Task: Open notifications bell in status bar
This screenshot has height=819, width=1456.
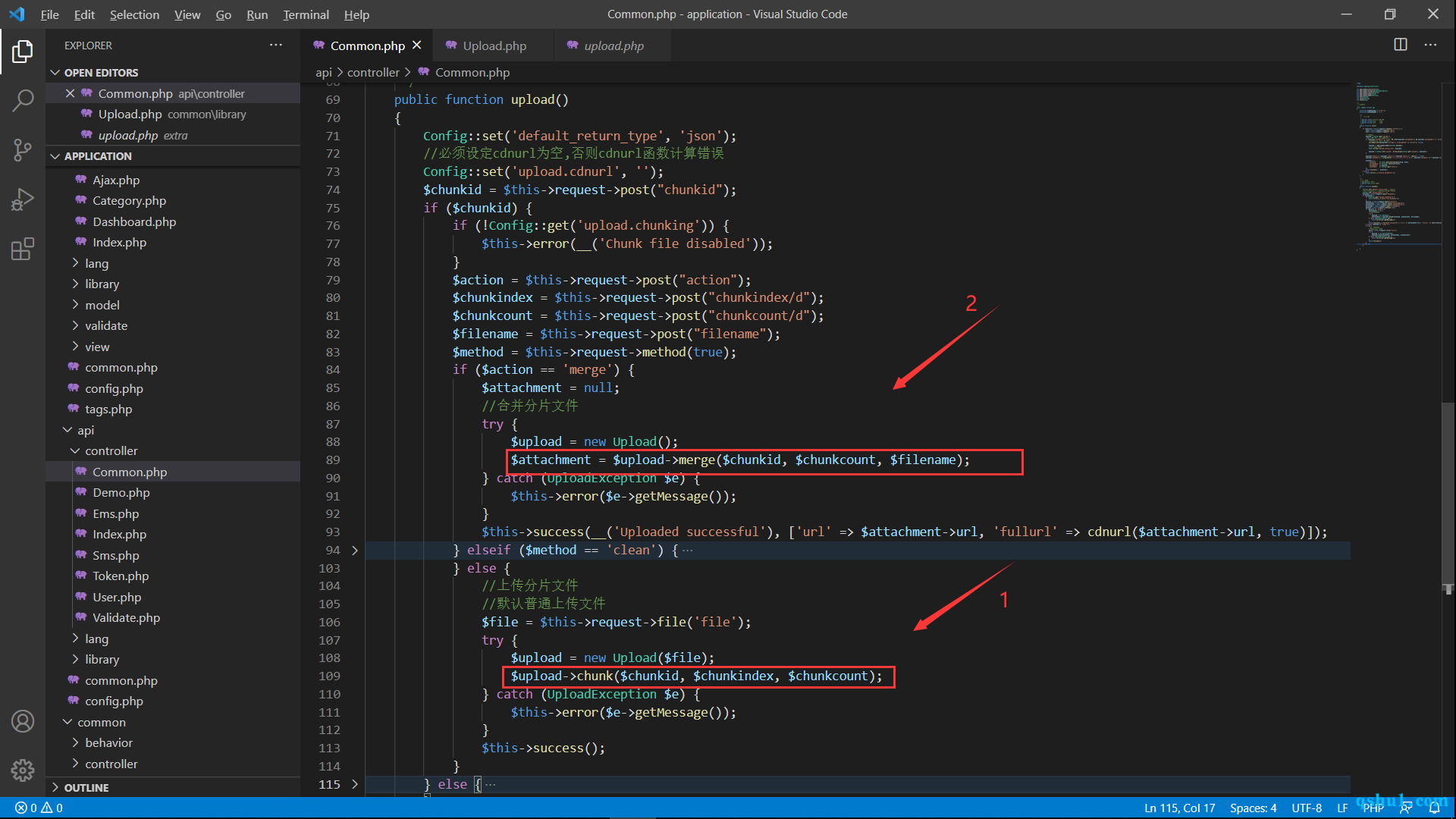Action: [x=1435, y=808]
